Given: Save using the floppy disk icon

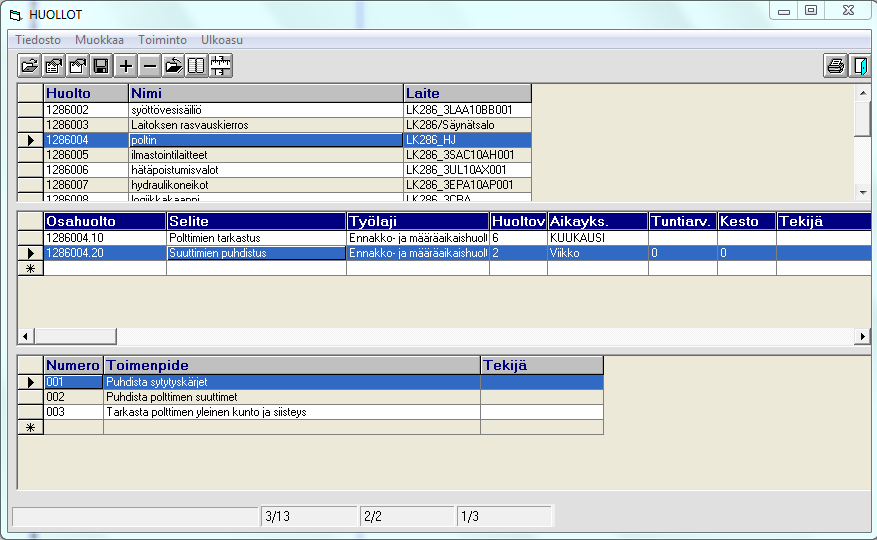Looking at the screenshot, I should (x=101, y=66).
